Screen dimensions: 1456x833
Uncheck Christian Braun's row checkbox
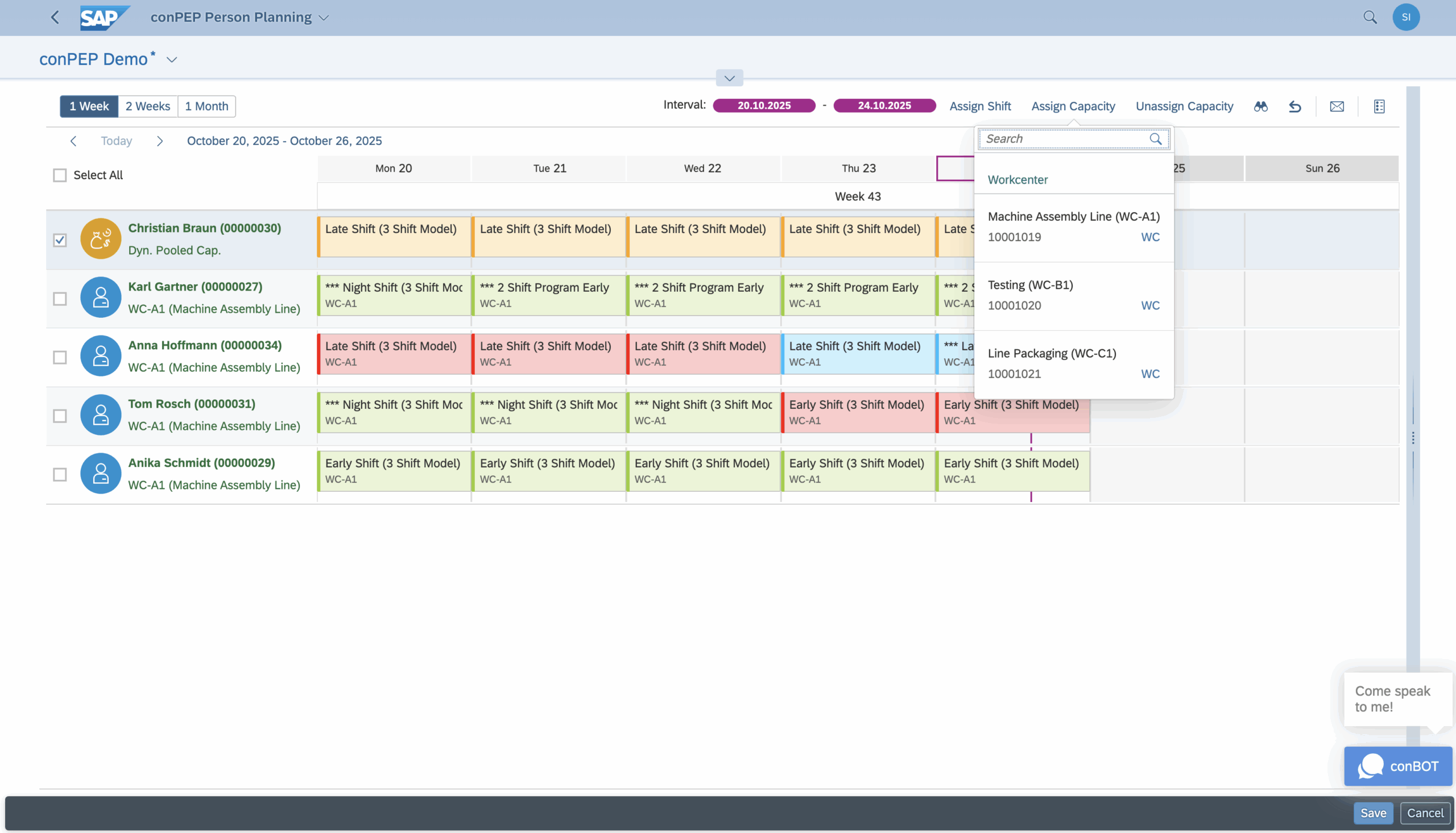tap(60, 240)
